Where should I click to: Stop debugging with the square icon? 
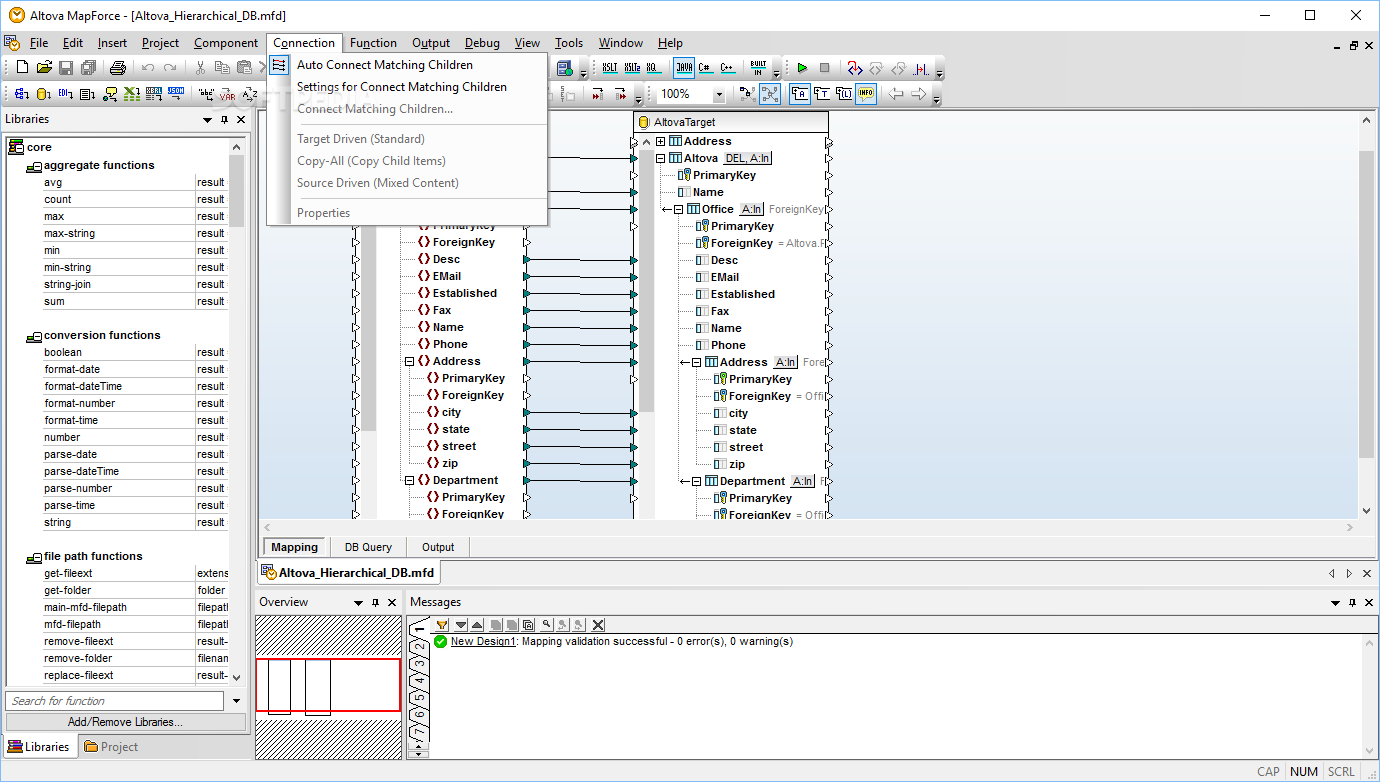click(824, 68)
